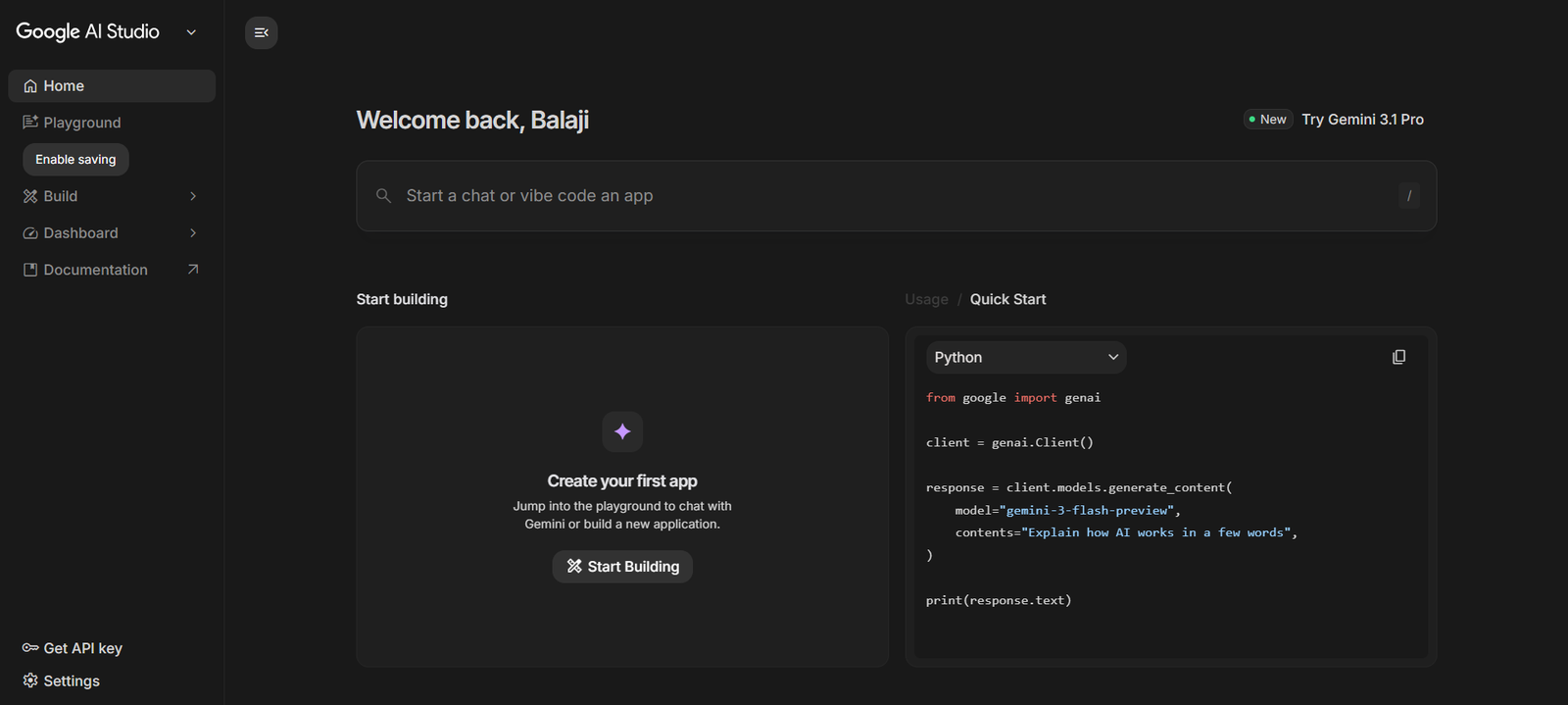Click the Get API key option
The width and height of the screenshot is (1568, 705).
[x=73, y=648]
